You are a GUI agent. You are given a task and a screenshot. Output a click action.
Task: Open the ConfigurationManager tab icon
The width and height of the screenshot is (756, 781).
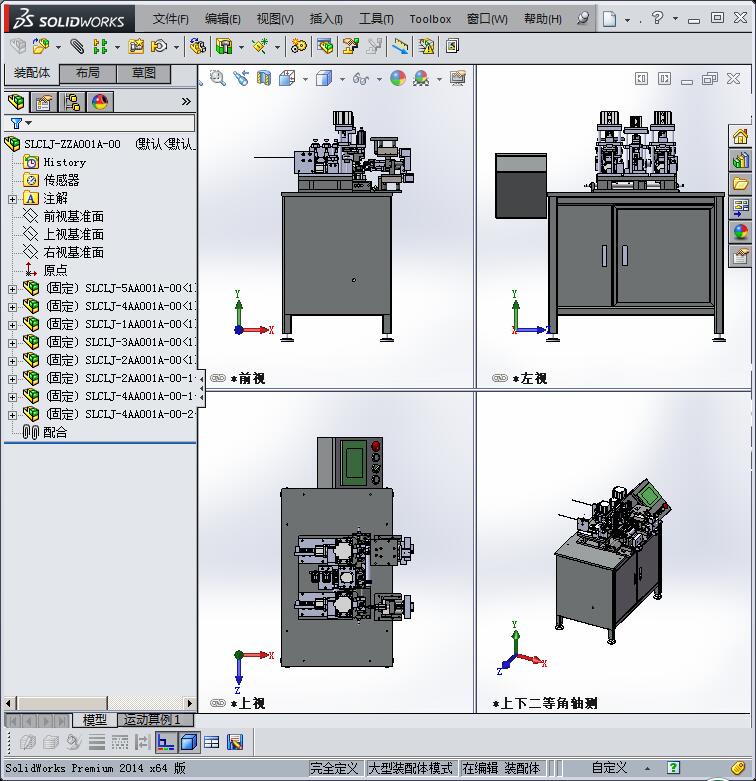tap(72, 102)
